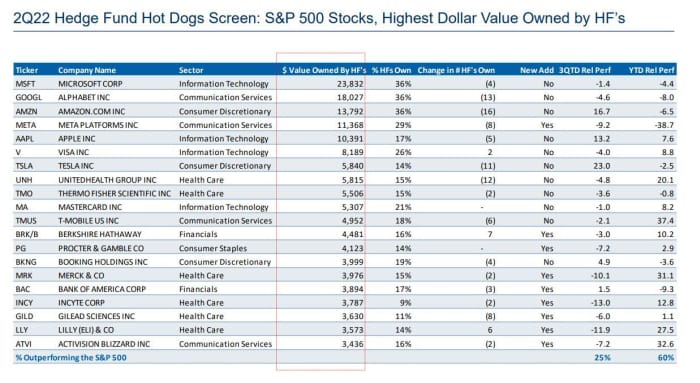Click the Sector column header
This screenshot has height=383, width=700.
pyautogui.click(x=191, y=70)
